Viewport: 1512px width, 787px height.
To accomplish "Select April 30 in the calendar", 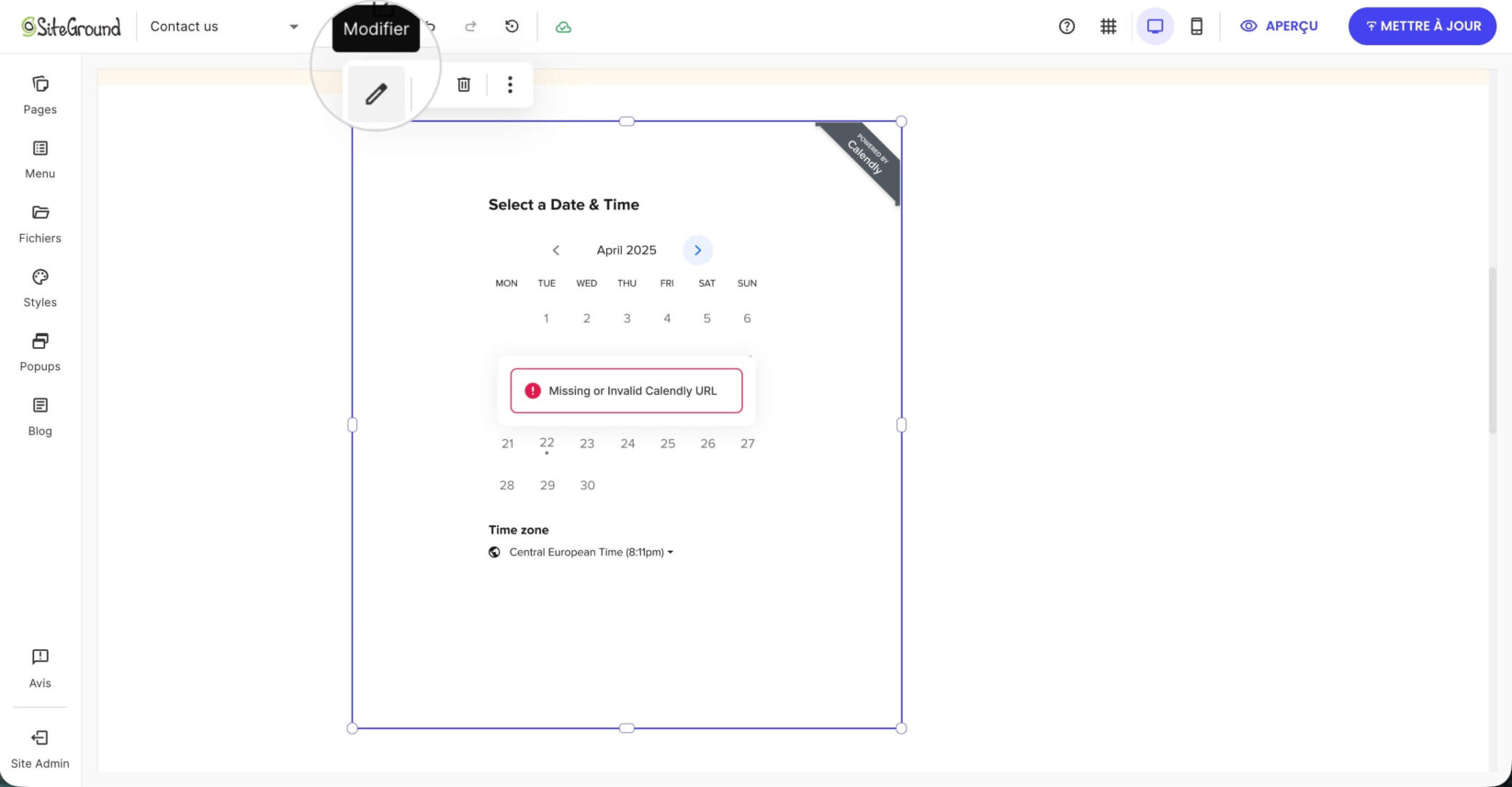I will (587, 485).
